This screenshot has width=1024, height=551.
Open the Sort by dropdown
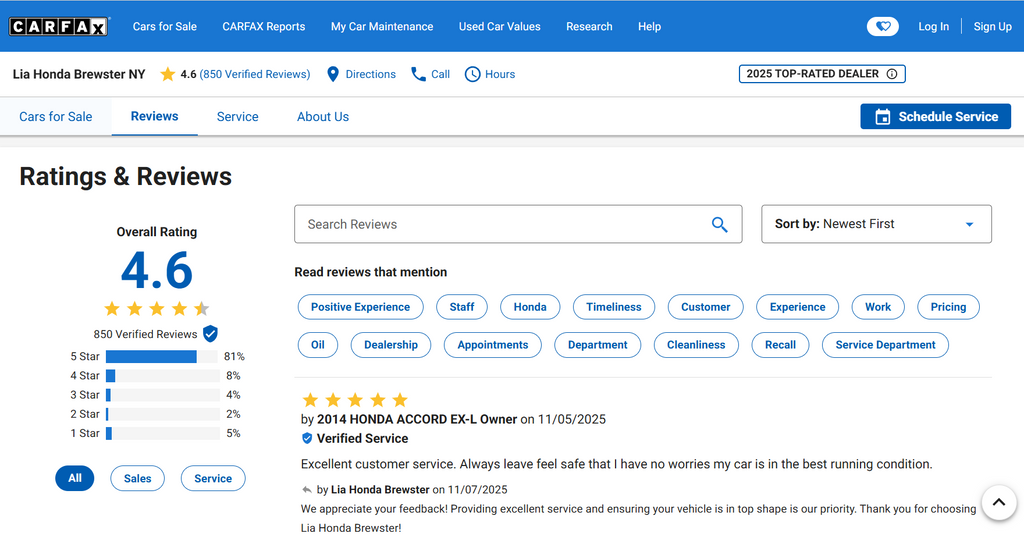pyautogui.click(x=876, y=224)
